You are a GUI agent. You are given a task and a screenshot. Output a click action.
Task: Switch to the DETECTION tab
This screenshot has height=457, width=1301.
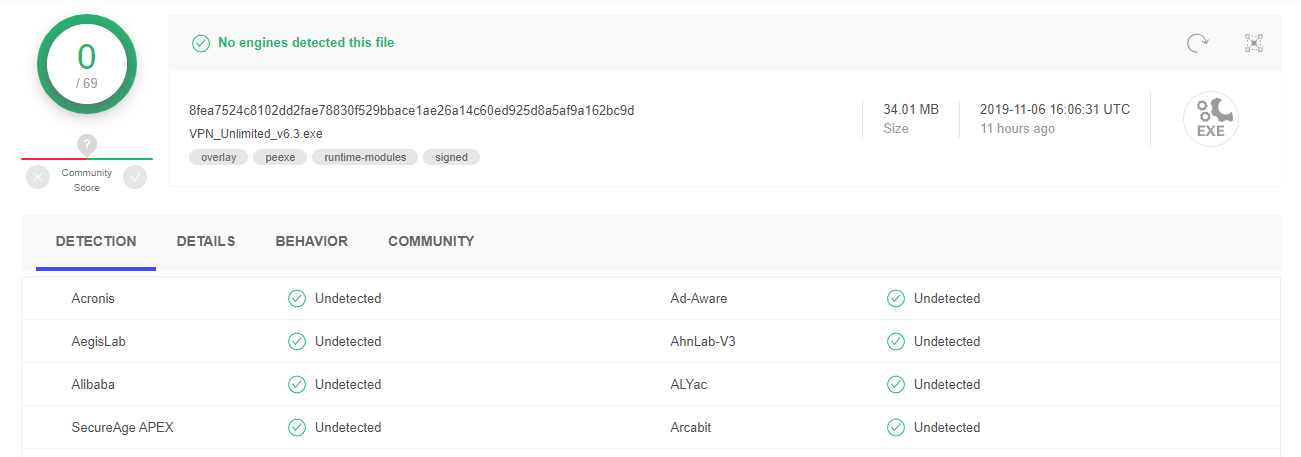pyautogui.click(x=96, y=241)
